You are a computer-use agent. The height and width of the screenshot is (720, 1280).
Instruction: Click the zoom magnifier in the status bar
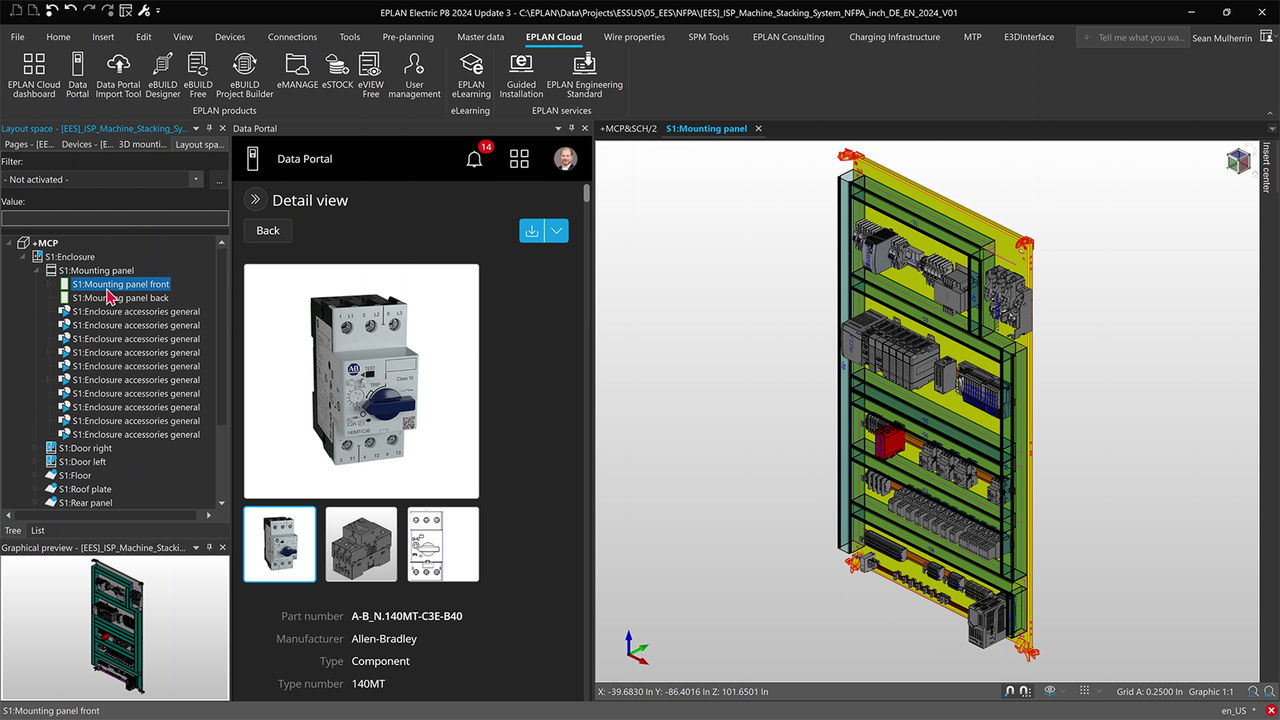(x=1254, y=691)
